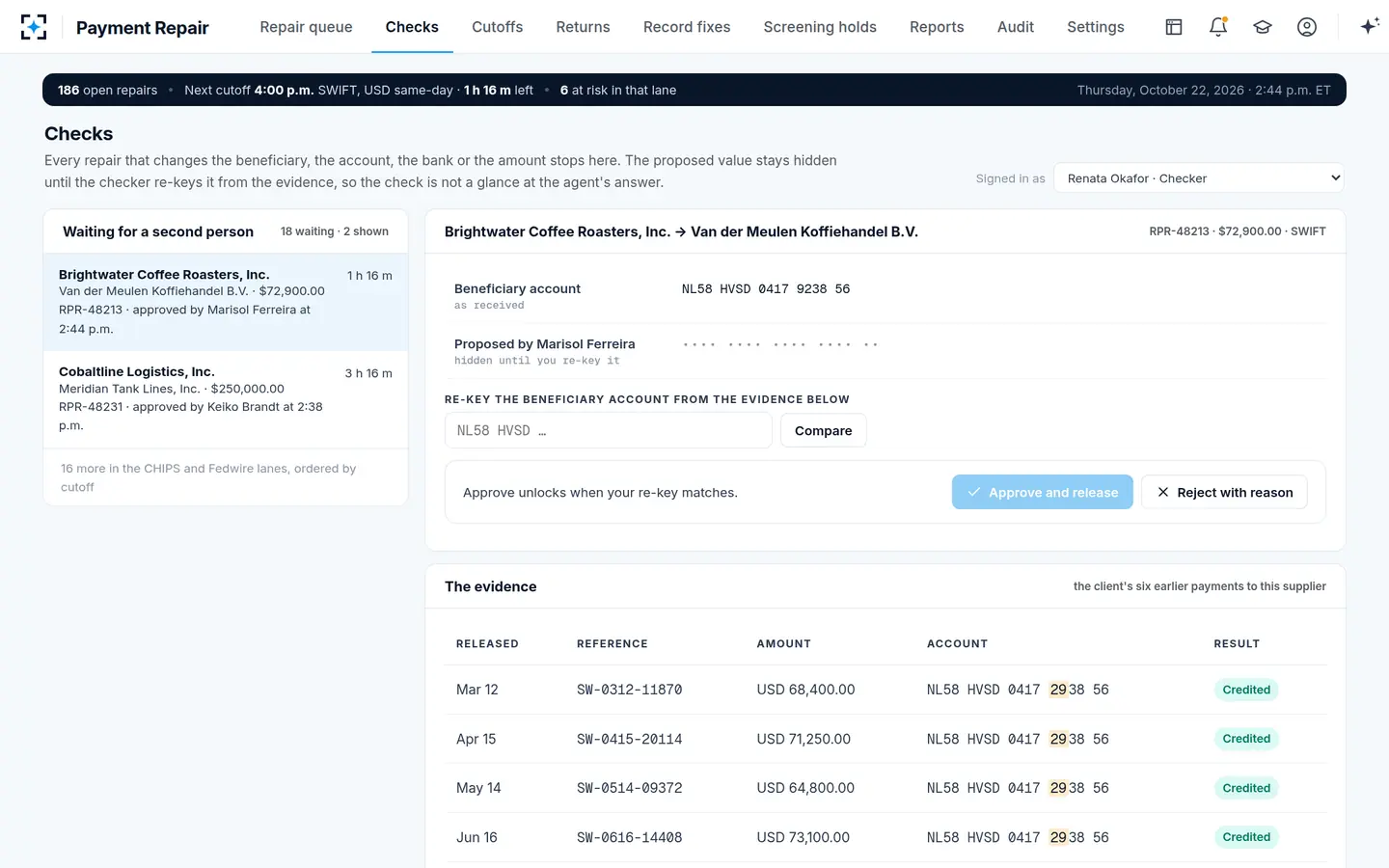The image size is (1389, 868).
Task: Click the Credited badge for Mar 12
Action: (x=1246, y=690)
